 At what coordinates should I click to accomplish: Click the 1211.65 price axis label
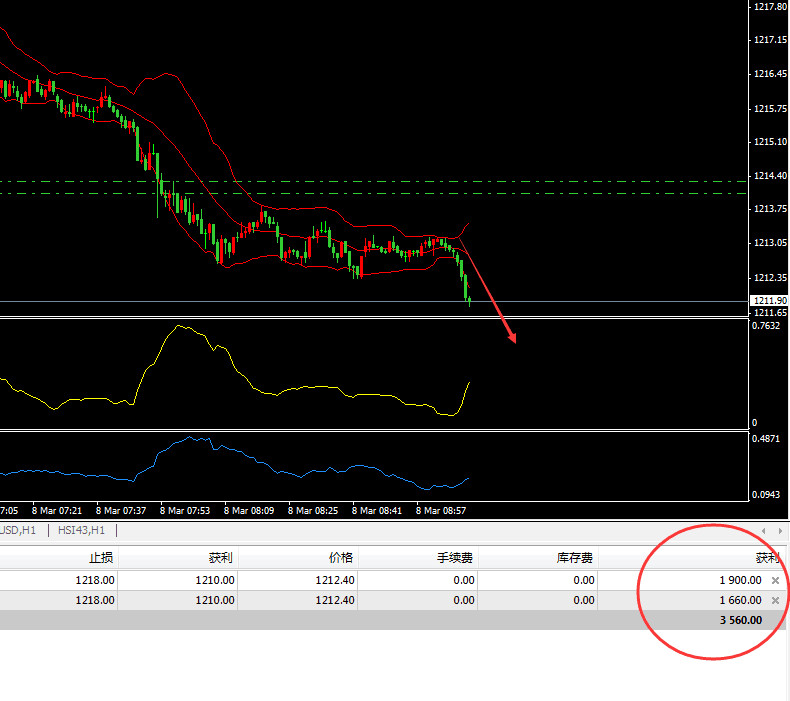pos(770,313)
